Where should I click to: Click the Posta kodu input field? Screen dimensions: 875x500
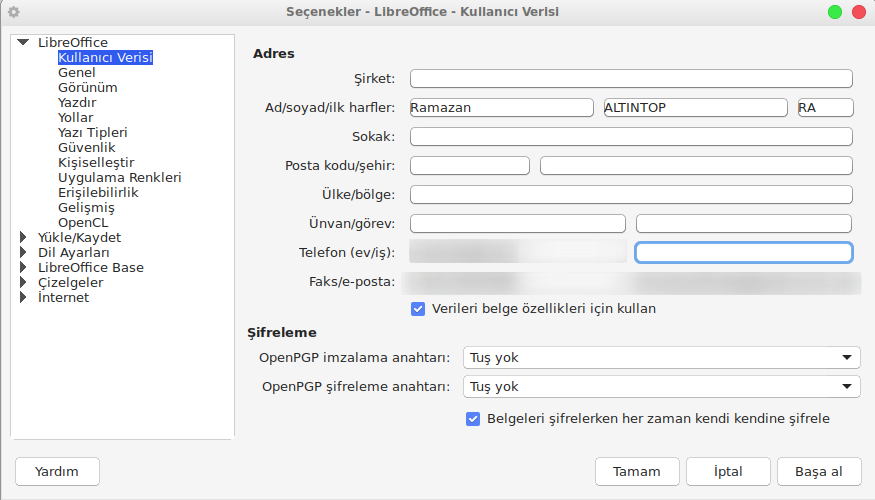point(469,166)
